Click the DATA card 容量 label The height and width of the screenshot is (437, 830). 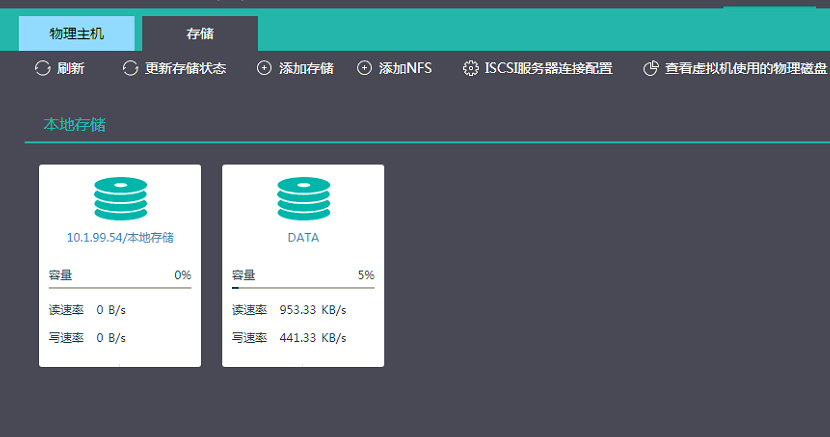coord(243,275)
